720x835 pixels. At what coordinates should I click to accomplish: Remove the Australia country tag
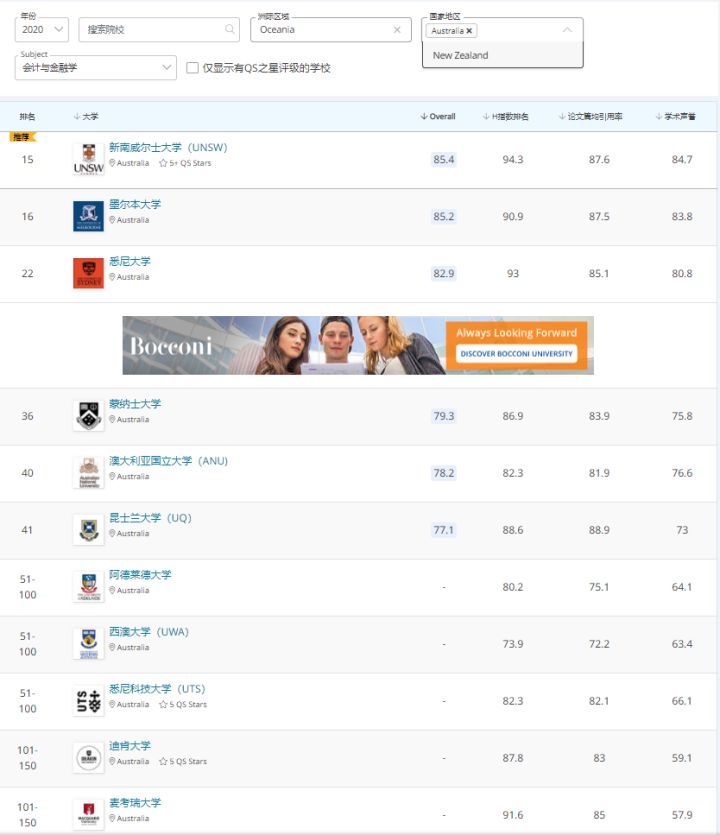pyautogui.click(x=469, y=31)
